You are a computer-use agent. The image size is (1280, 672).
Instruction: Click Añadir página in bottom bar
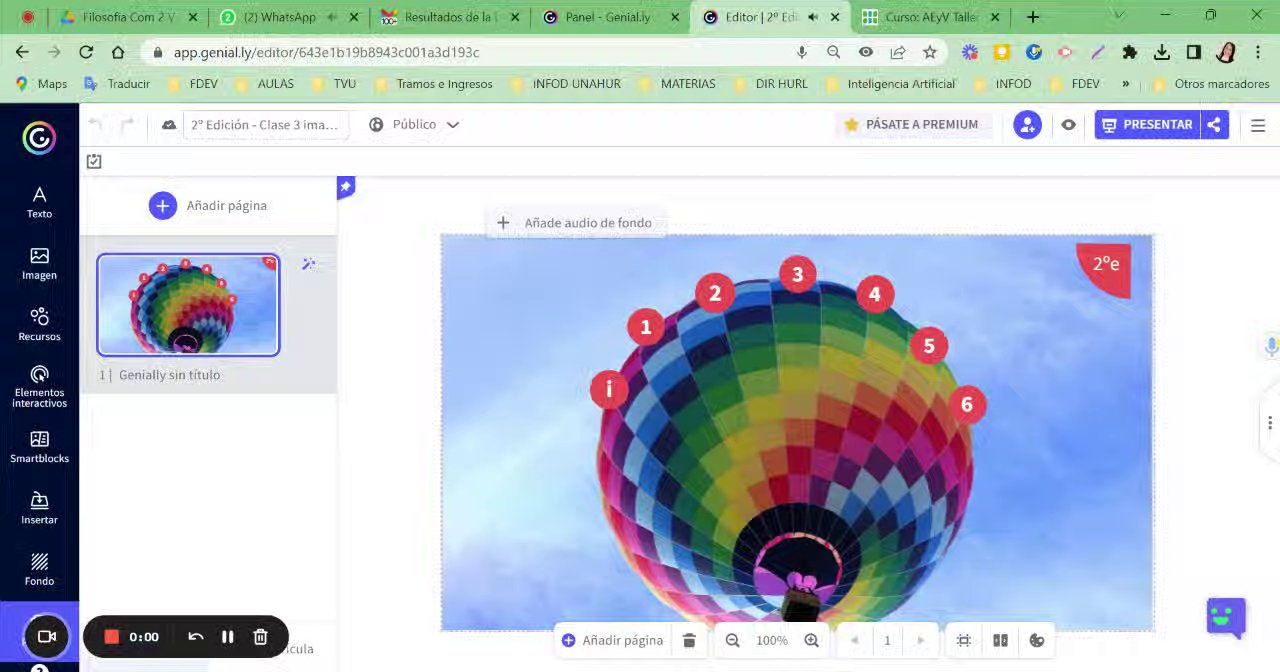point(612,640)
